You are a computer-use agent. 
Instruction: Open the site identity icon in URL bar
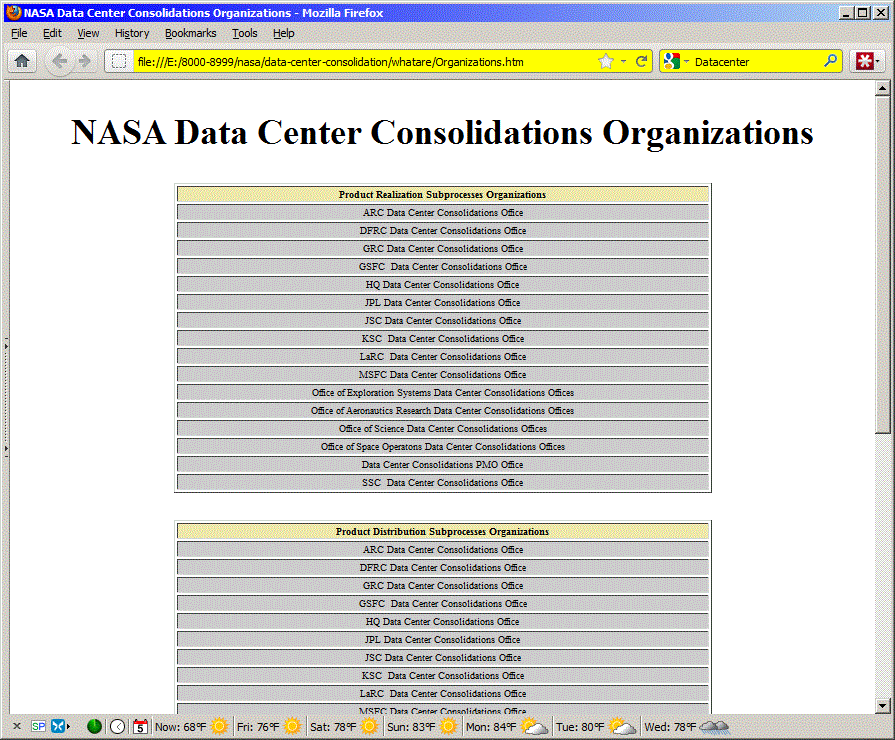(119, 61)
